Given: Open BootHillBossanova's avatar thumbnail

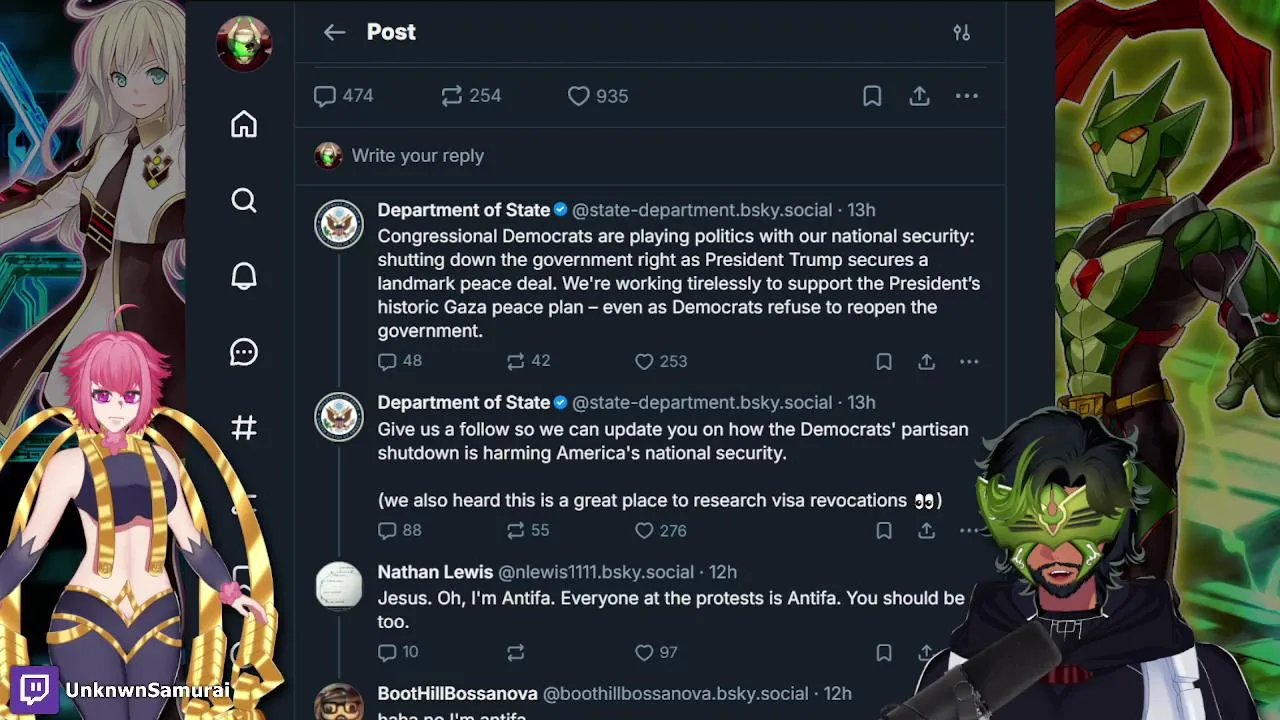Looking at the screenshot, I should (339, 702).
